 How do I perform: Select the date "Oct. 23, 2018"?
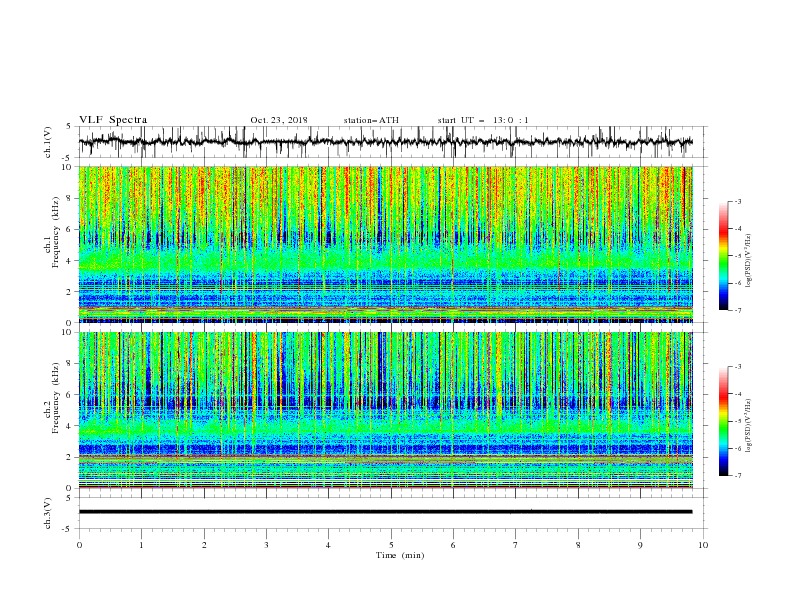pyautogui.click(x=279, y=120)
